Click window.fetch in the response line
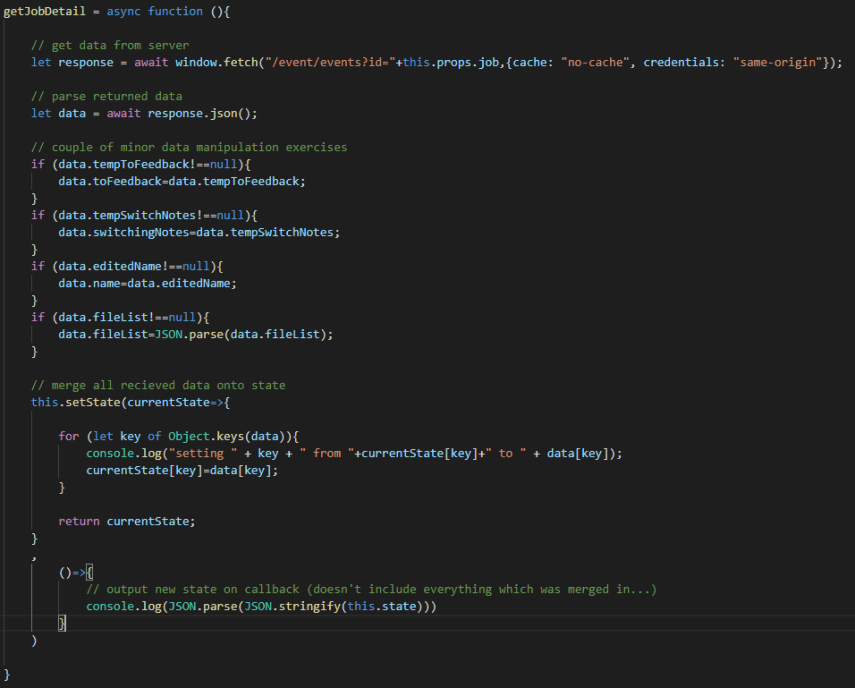Image resolution: width=855 pixels, height=688 pixels. pos(216,62)
